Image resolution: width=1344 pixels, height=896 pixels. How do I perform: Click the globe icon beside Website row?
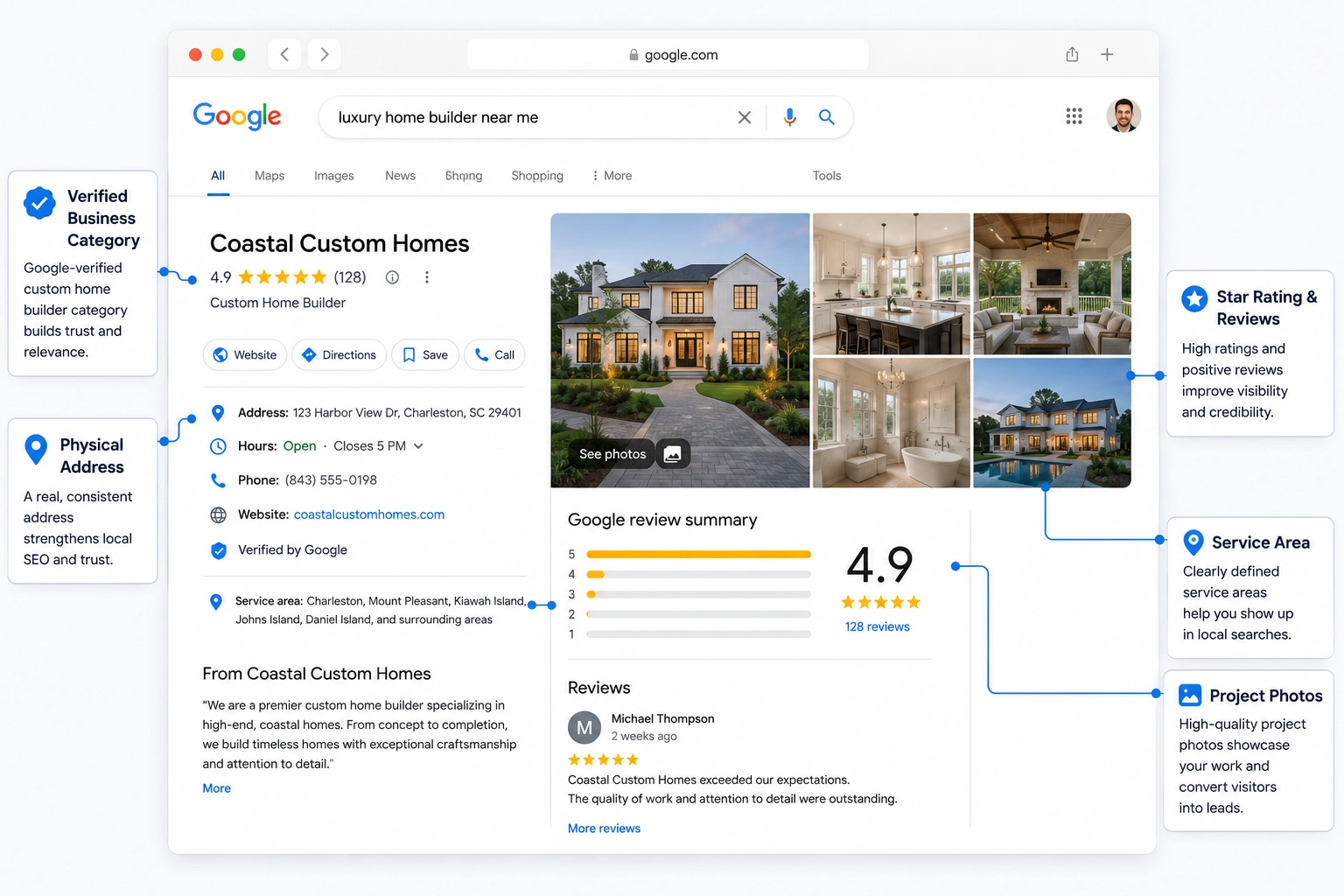[218, 514]
